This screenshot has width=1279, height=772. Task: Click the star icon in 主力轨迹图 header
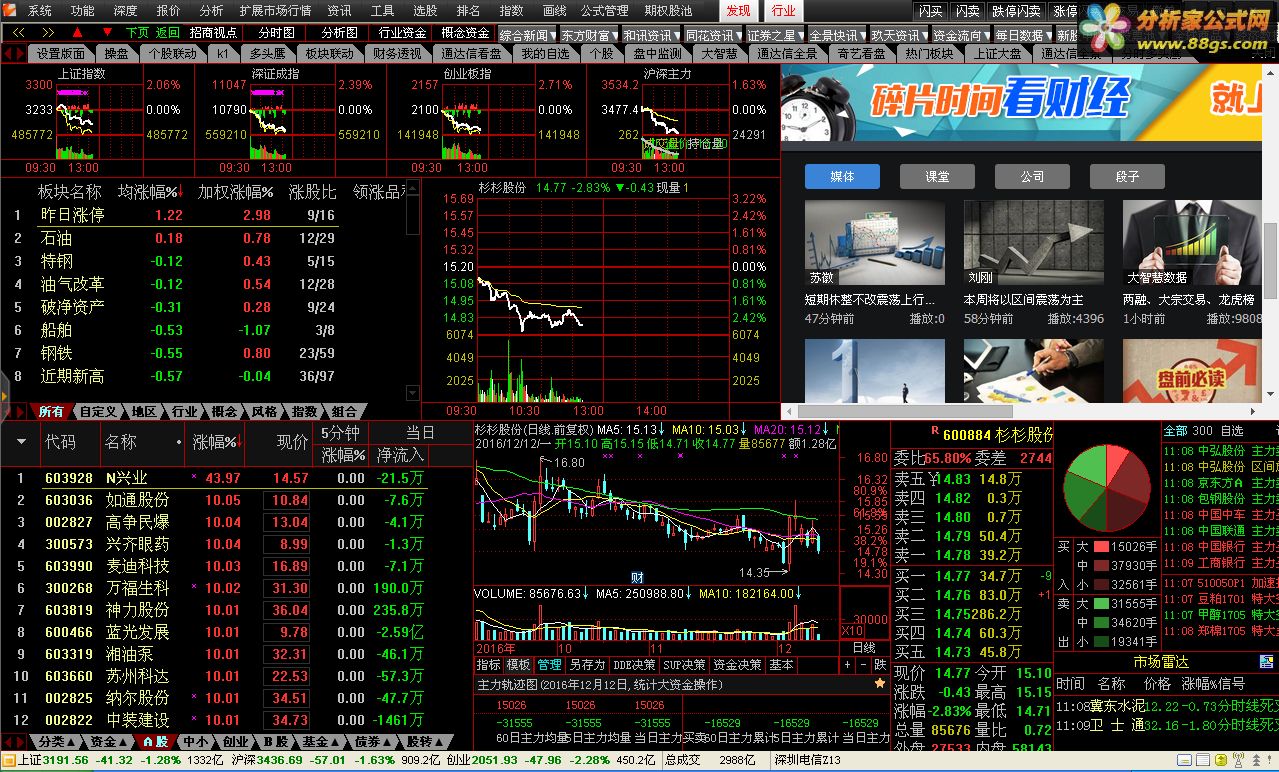pyautogui.click(x=880, y=684)
